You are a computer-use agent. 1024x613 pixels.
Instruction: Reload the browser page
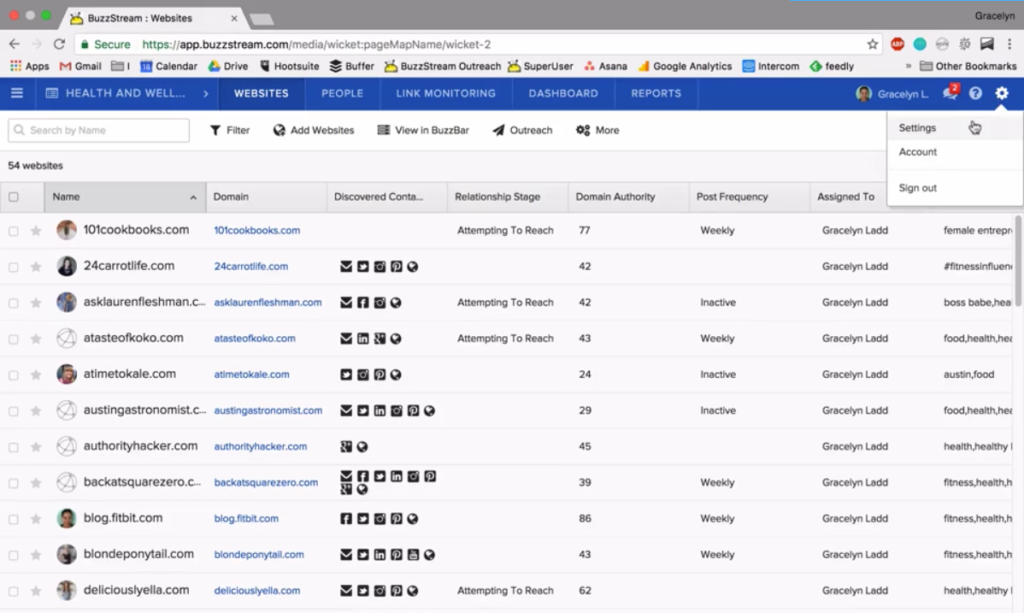pos(59,44)
